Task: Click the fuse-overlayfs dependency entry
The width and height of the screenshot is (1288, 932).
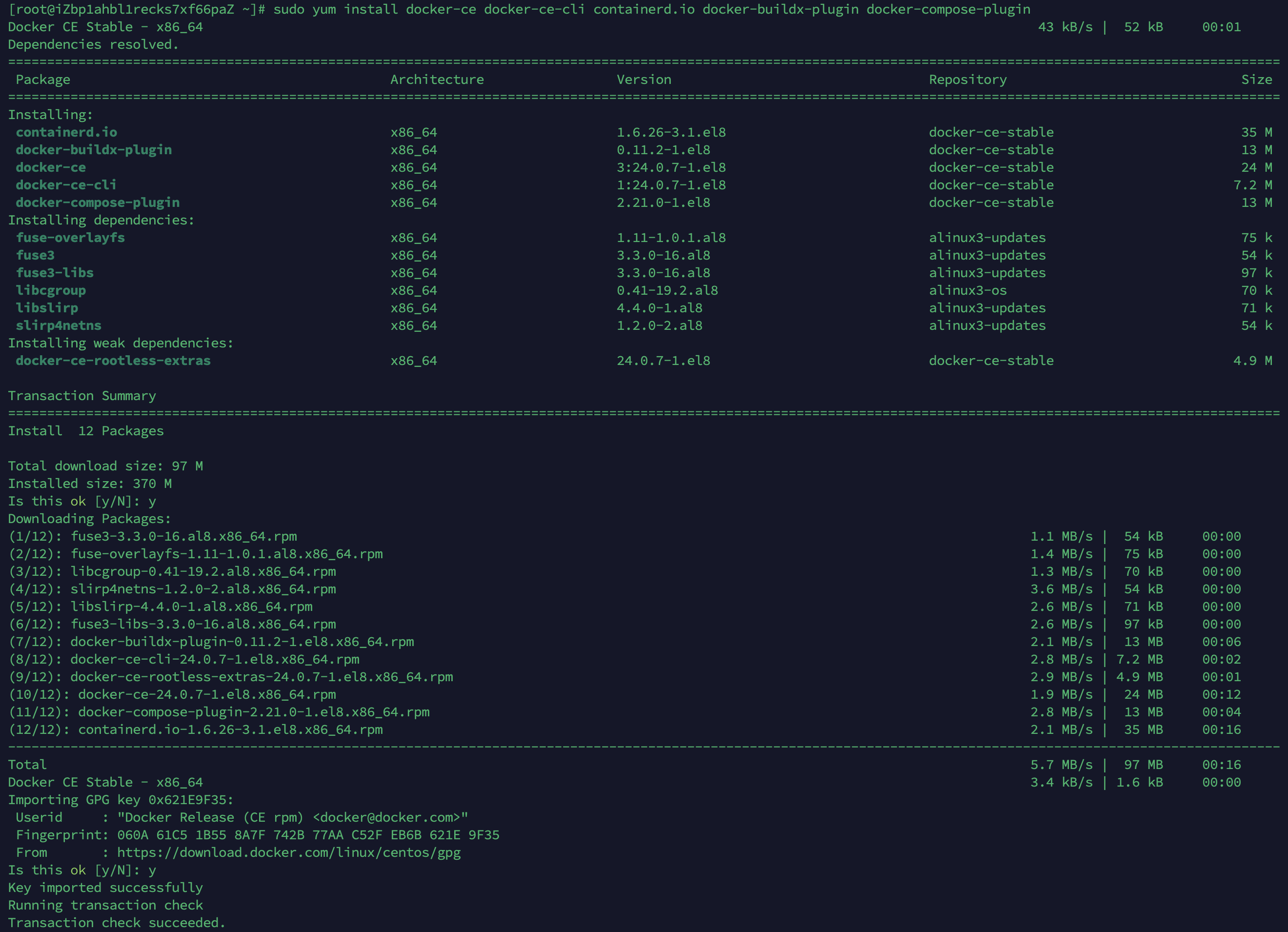Action: [x=70, y=238]
